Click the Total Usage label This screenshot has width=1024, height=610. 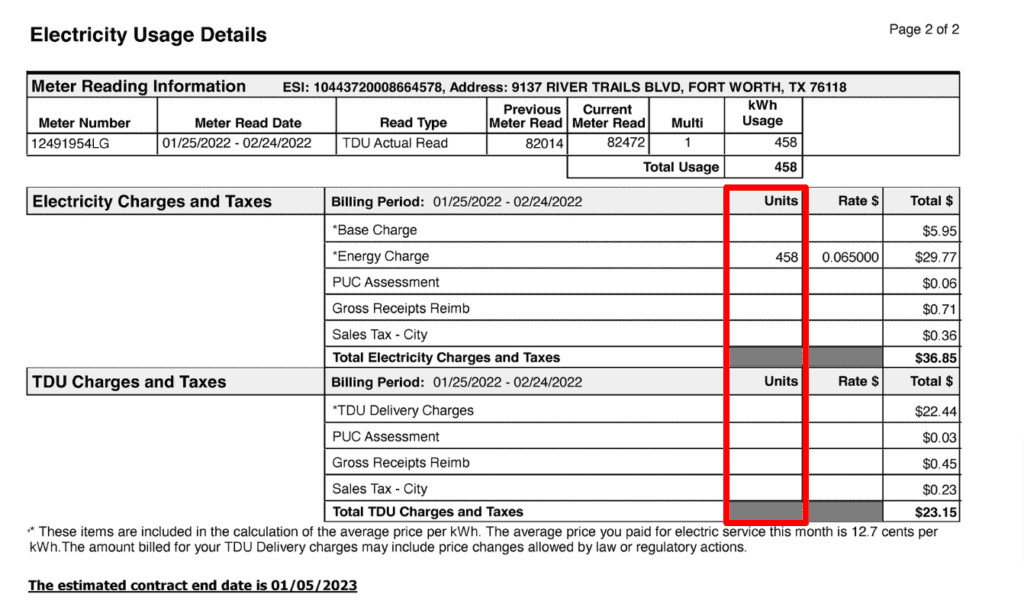[x=680, y=167]
